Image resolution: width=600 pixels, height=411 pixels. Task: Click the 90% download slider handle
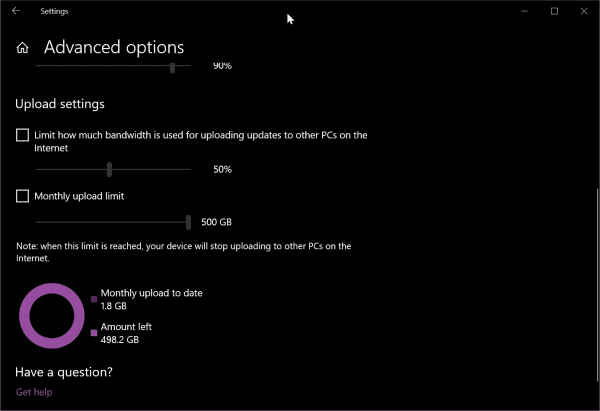coord(173,67)
